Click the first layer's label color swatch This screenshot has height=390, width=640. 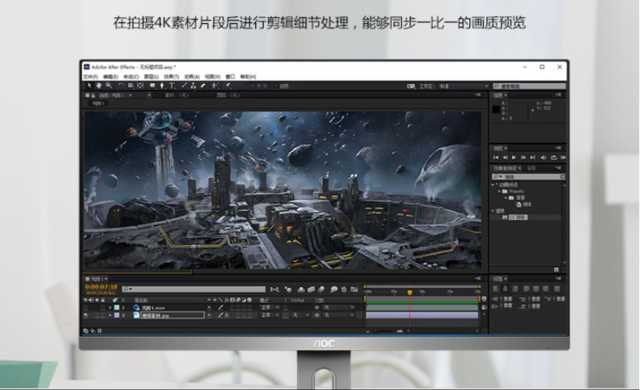tap(117, 308)
